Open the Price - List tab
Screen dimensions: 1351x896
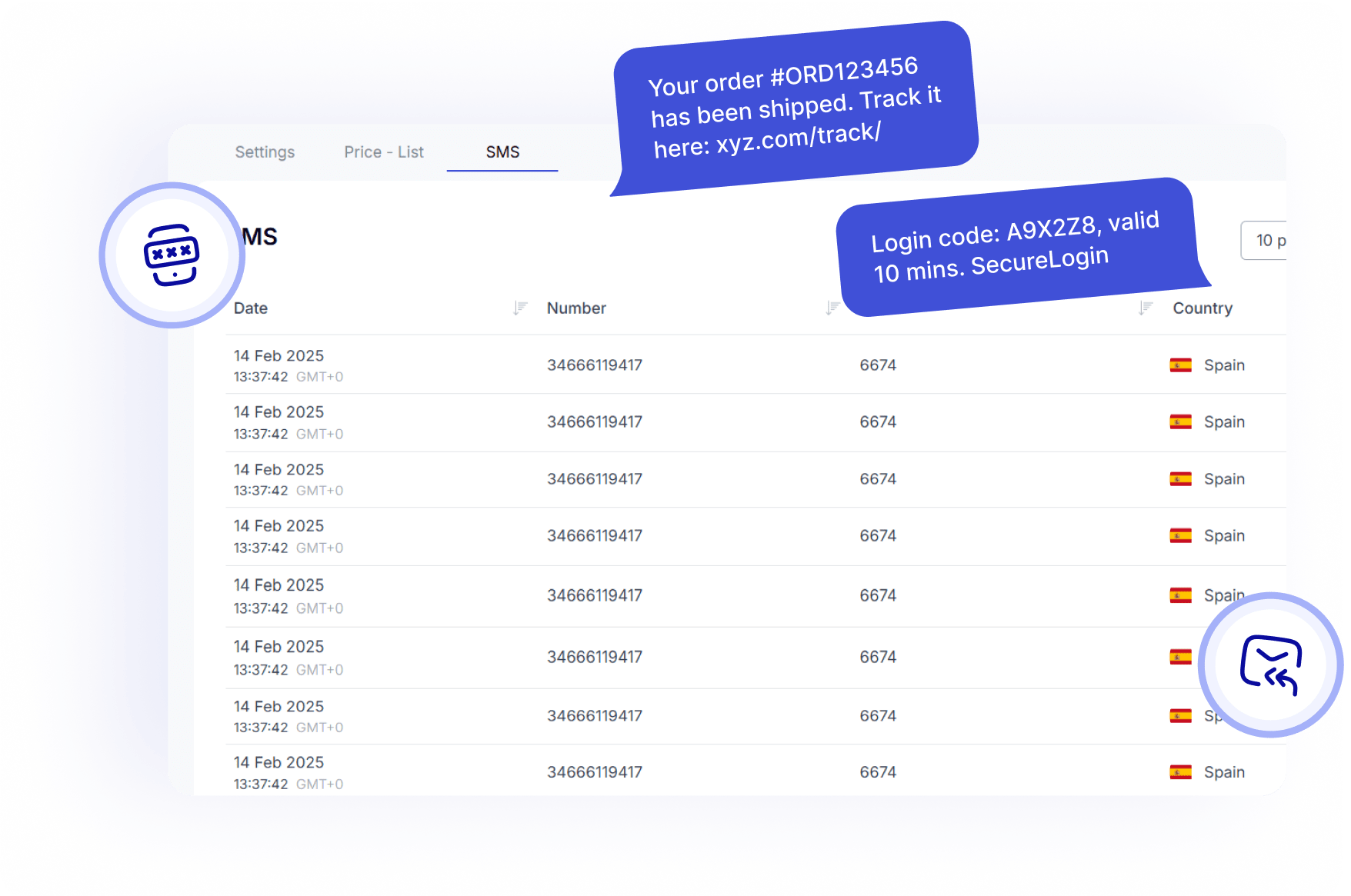[x=384, y=152]
